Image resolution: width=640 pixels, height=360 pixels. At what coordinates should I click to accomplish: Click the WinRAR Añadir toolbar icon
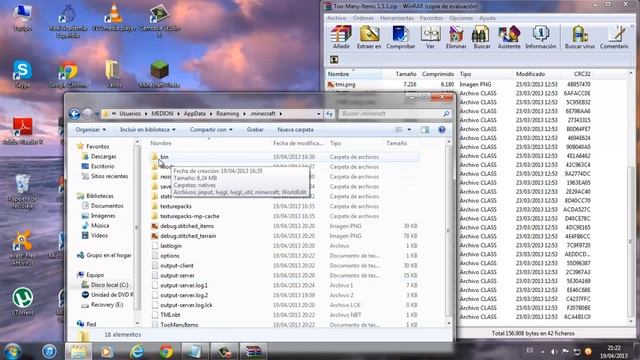click(341, 37)
